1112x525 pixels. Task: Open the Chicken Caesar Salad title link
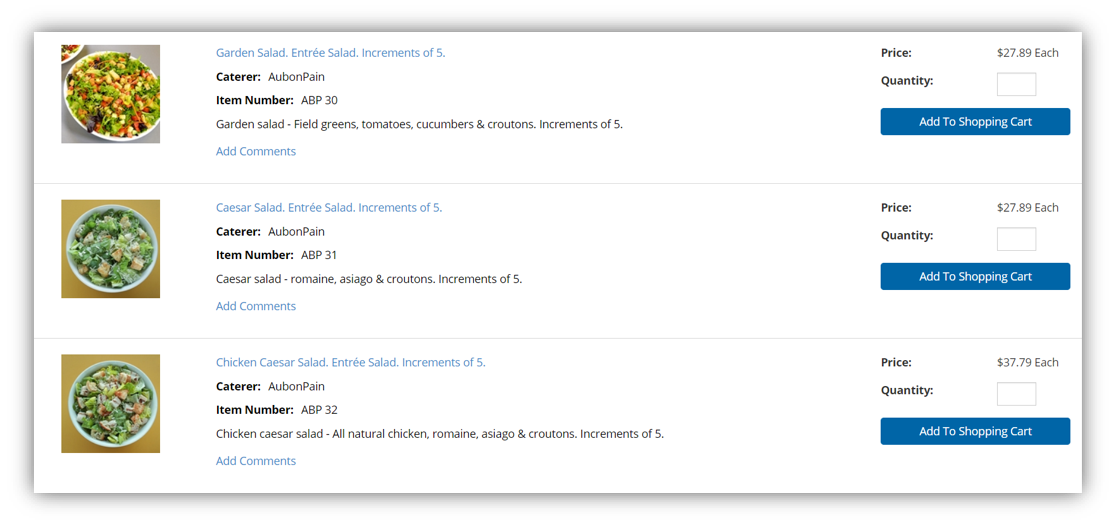tap(350, 362)
